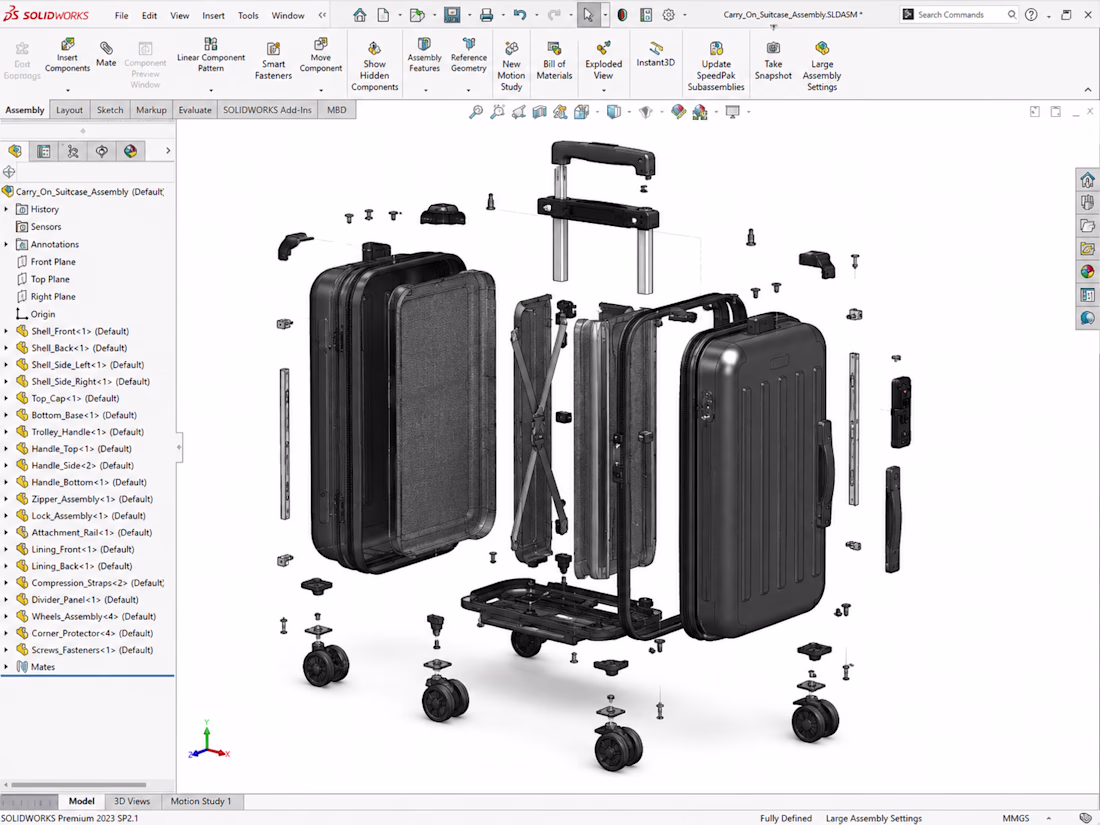Open Large Assembly Settings tool
The height and width of the screenshot is (825, 1100).
(821, 66)
